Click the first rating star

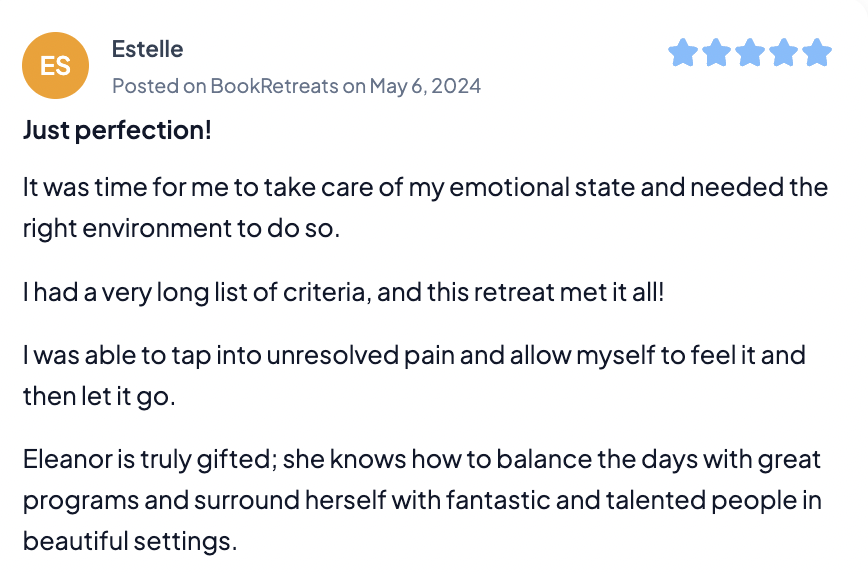click(682, 53)
